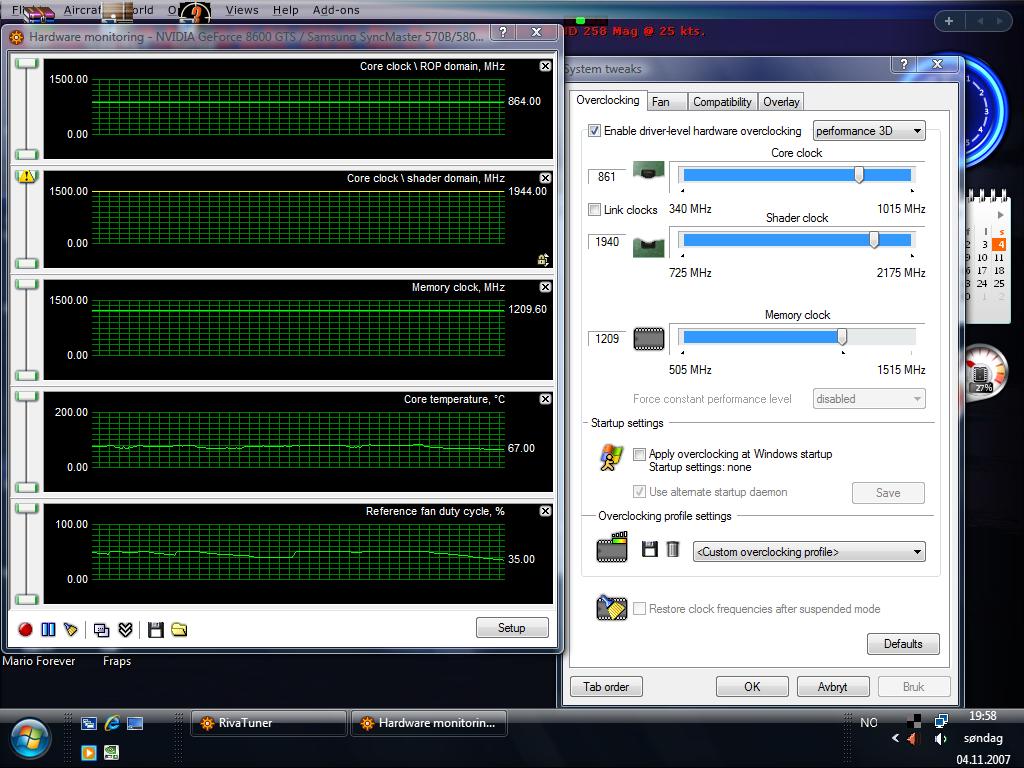Image resolution: width=1024 pixels, height=768 pixels.
Task: Click the Windows startup flag icon
Action: point(611,457)
